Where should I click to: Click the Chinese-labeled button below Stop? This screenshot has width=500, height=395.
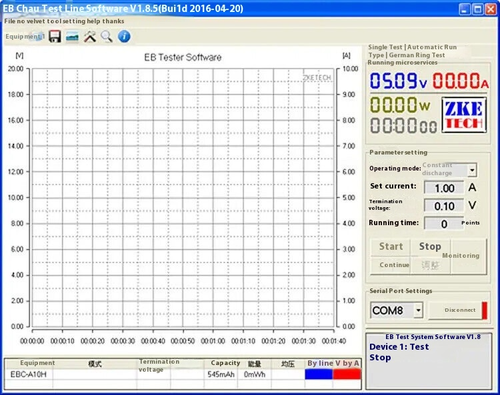(430, 265)
